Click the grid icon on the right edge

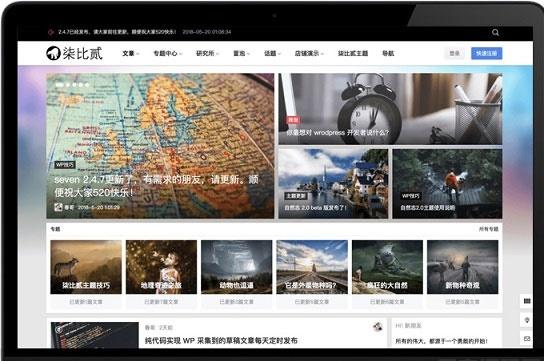527,301
